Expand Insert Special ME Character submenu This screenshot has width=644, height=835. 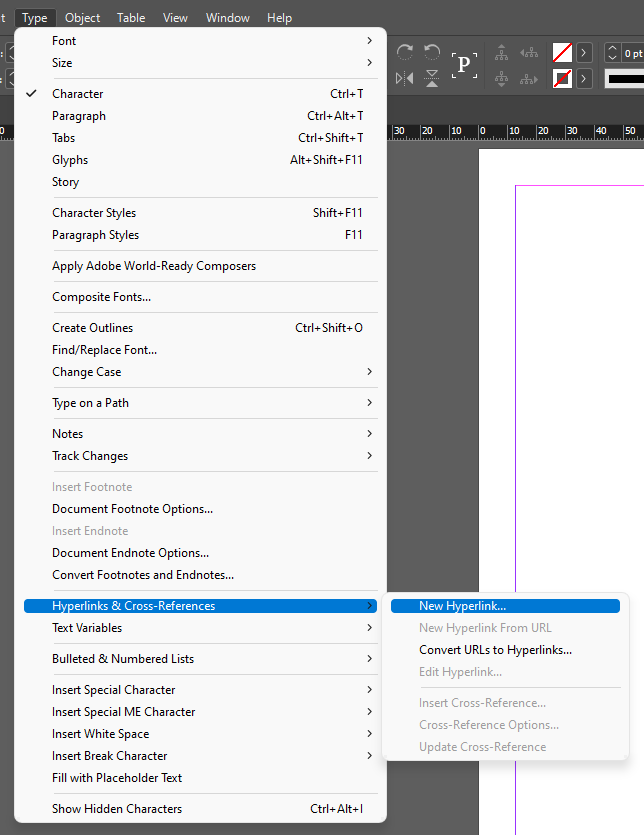point(201,712)
